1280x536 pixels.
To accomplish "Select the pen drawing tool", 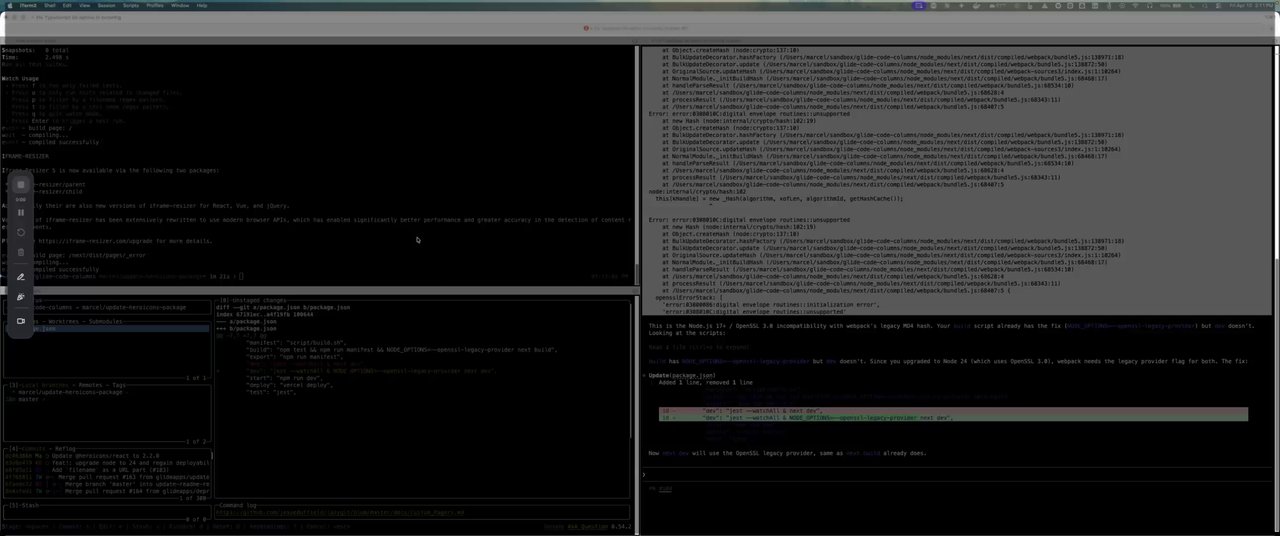I will (21, 277).
